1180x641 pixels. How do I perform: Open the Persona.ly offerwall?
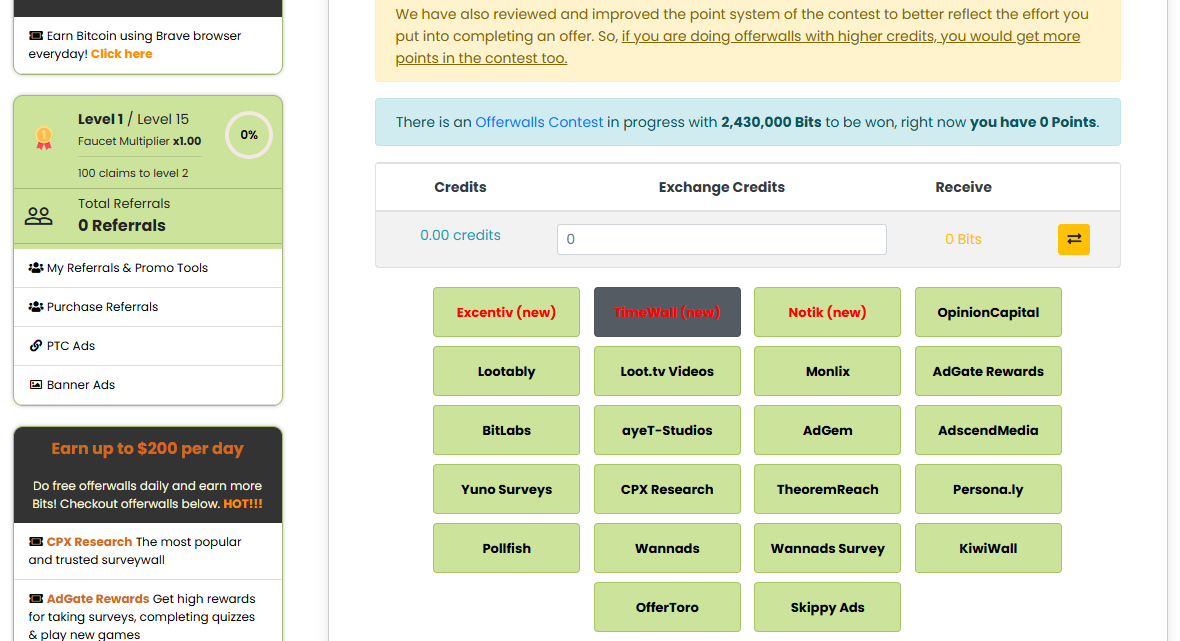pyautogui.click(x=988, y=489)
